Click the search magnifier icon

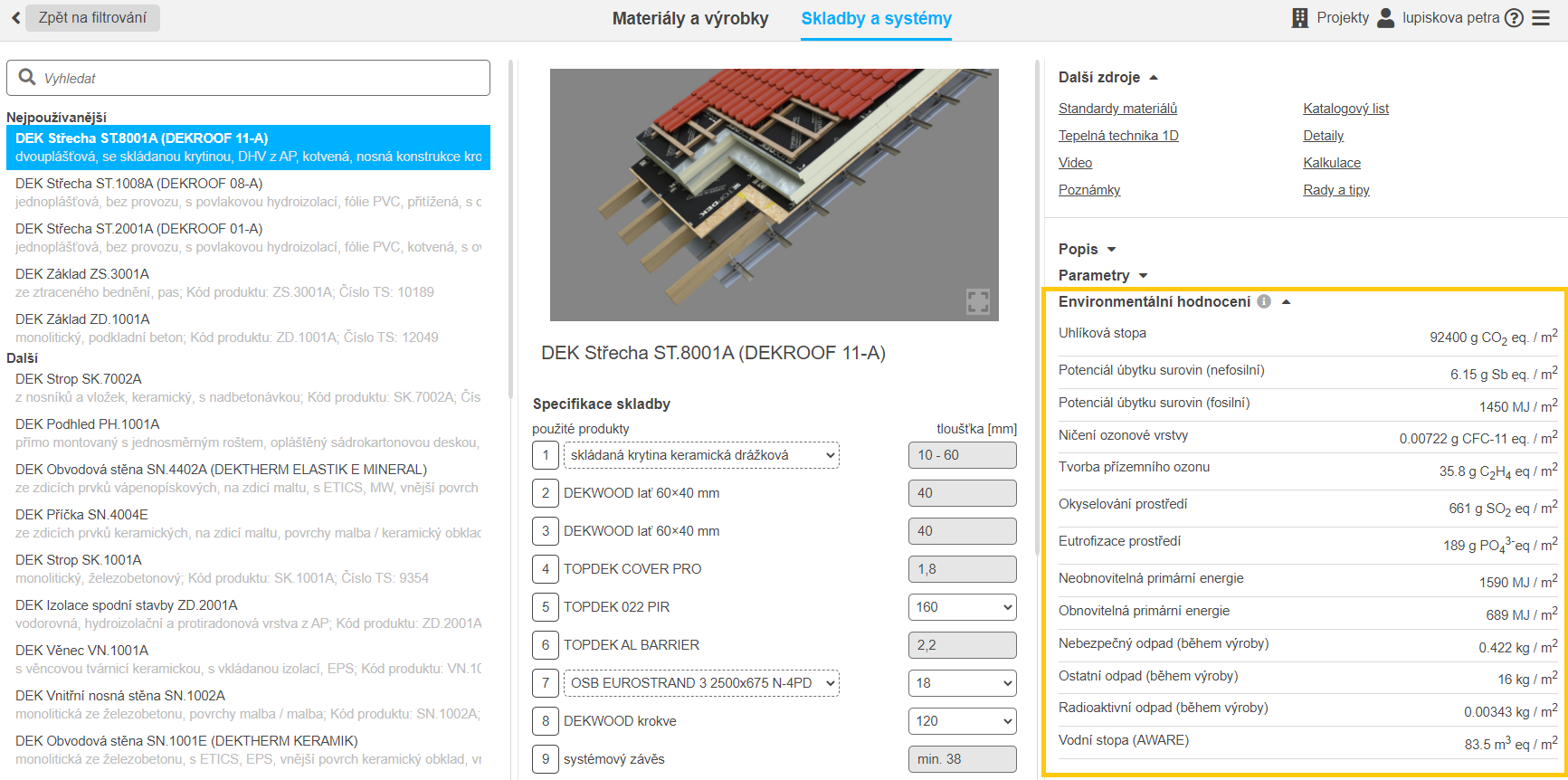point(27,78)
